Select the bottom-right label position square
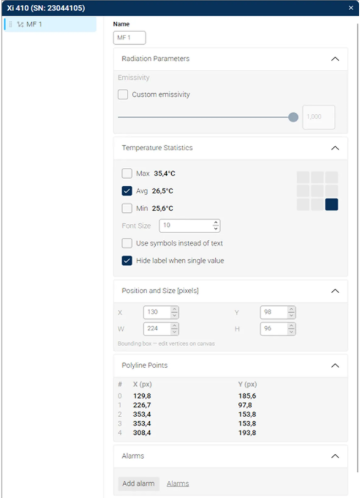 (x=331, y=204)
